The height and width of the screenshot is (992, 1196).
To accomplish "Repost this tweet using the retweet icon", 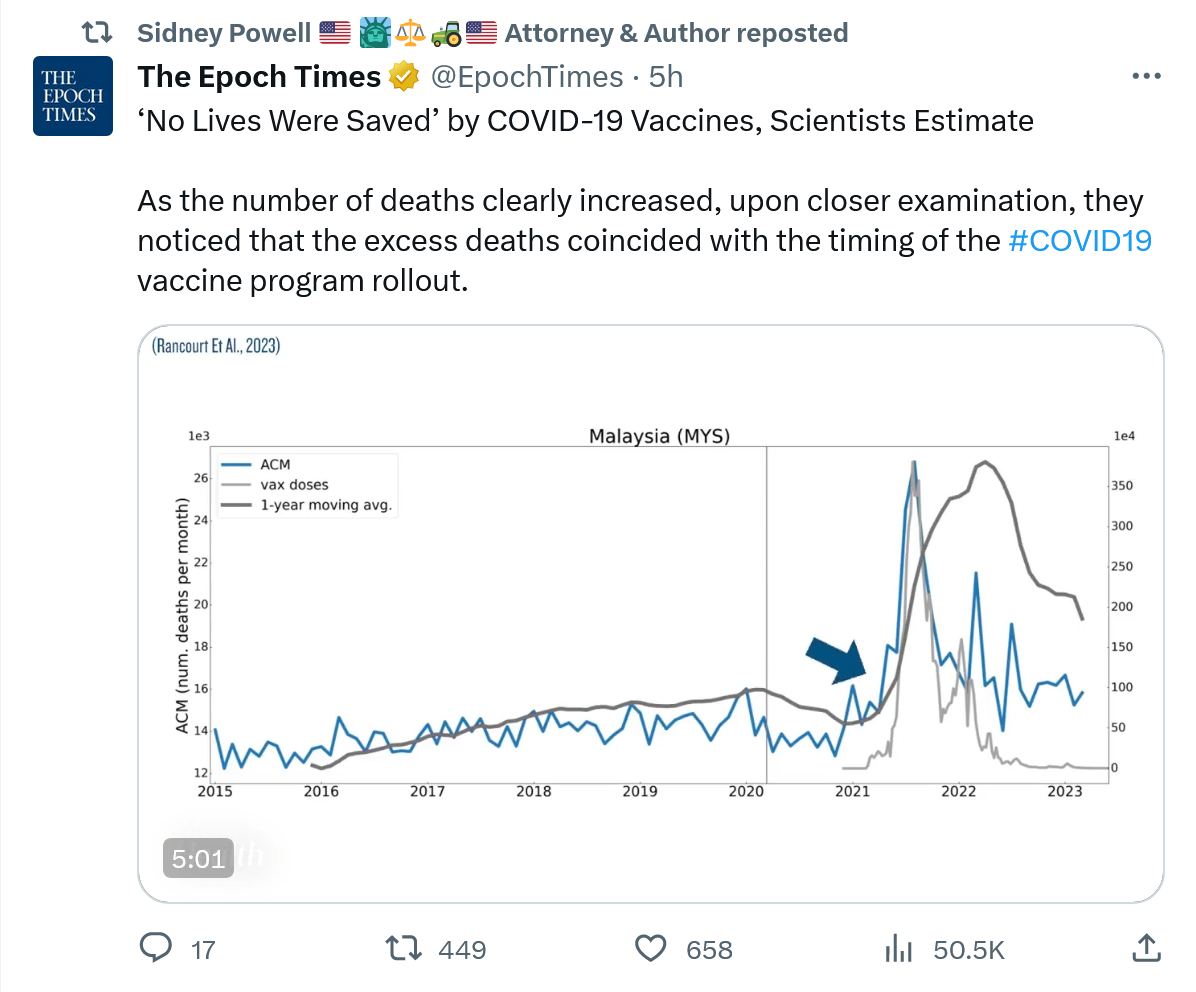I will [x=406, y=948].
